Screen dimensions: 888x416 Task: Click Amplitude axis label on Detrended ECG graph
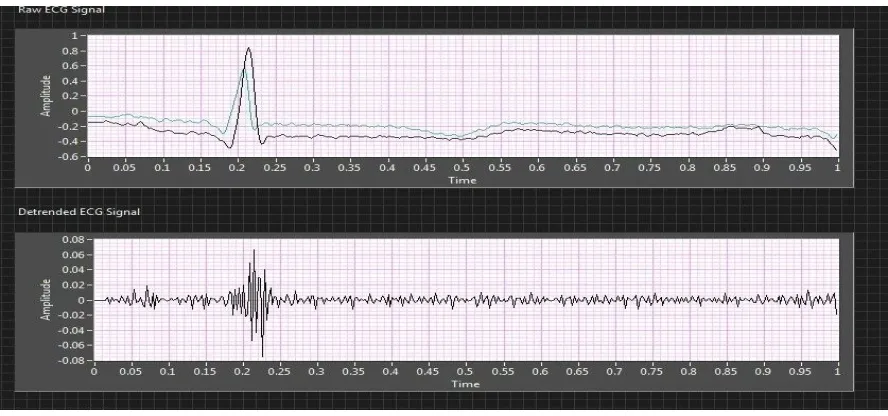(46, 299)
